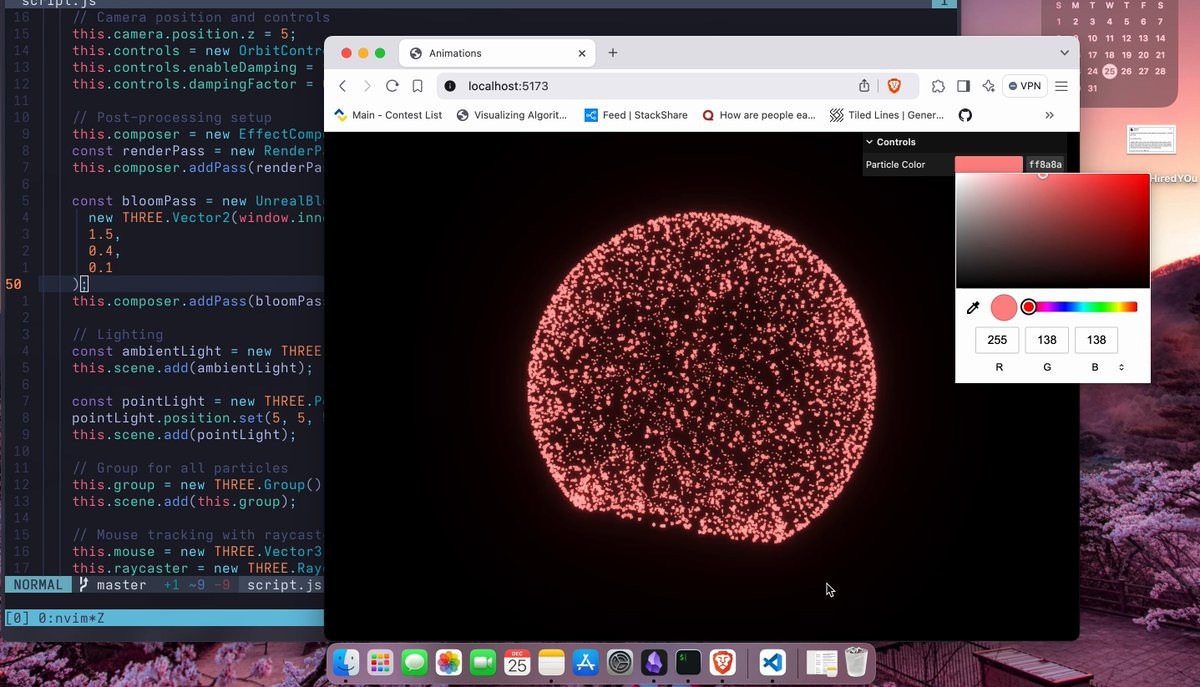Open the Brave VPN button
Image resolution: width=1200 pixels, height=687 pixels.
pyautogui.click(x=1024, y=86)
